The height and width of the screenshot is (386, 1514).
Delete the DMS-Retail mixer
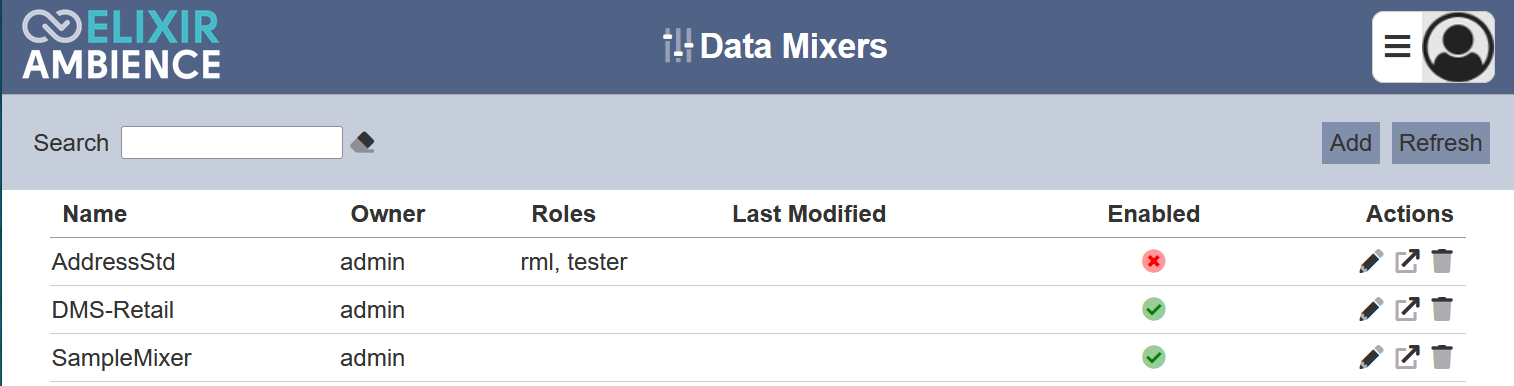pyautogui.click(x=1441, y=310)
